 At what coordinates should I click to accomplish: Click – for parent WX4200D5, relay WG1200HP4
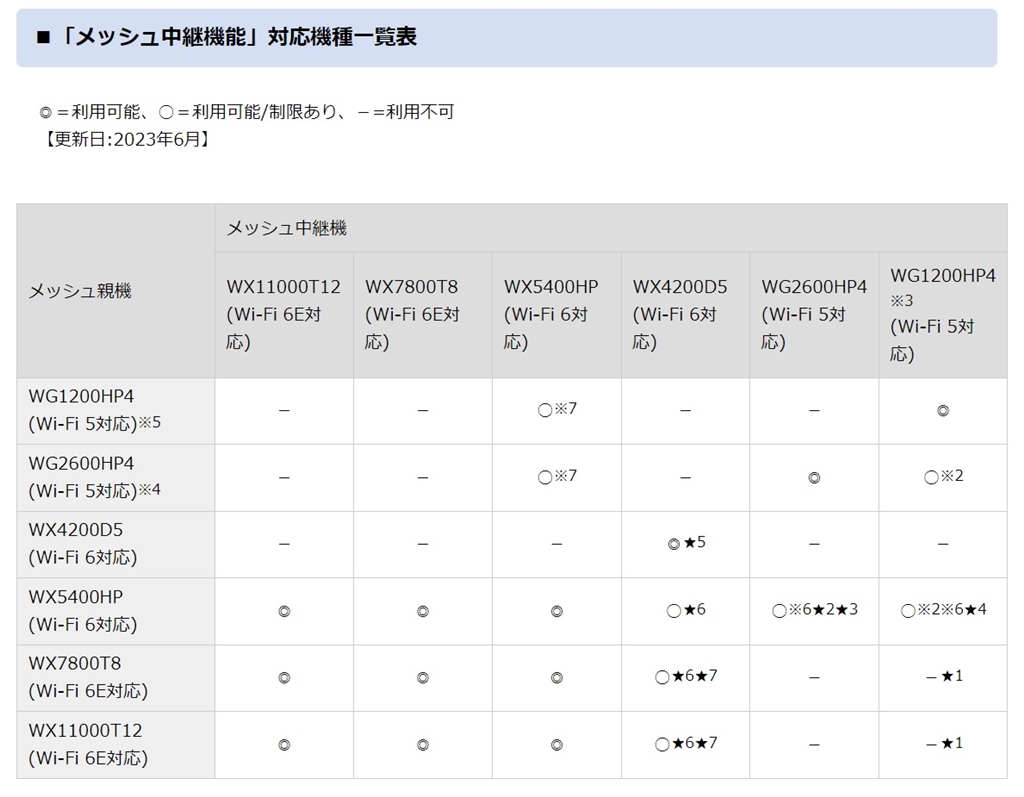pos(943,544)
